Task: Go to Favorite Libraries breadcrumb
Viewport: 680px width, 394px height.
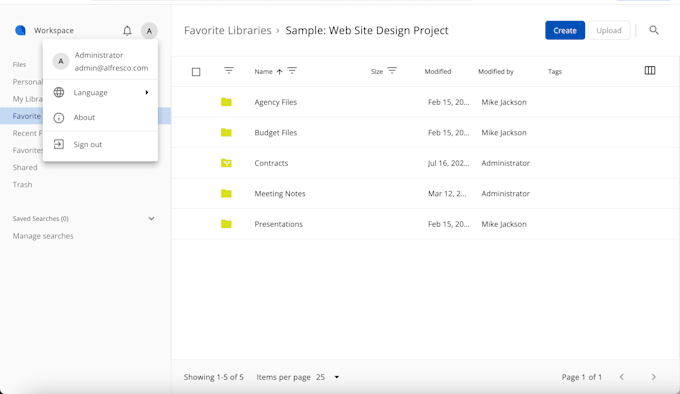Action: [227, 30]
